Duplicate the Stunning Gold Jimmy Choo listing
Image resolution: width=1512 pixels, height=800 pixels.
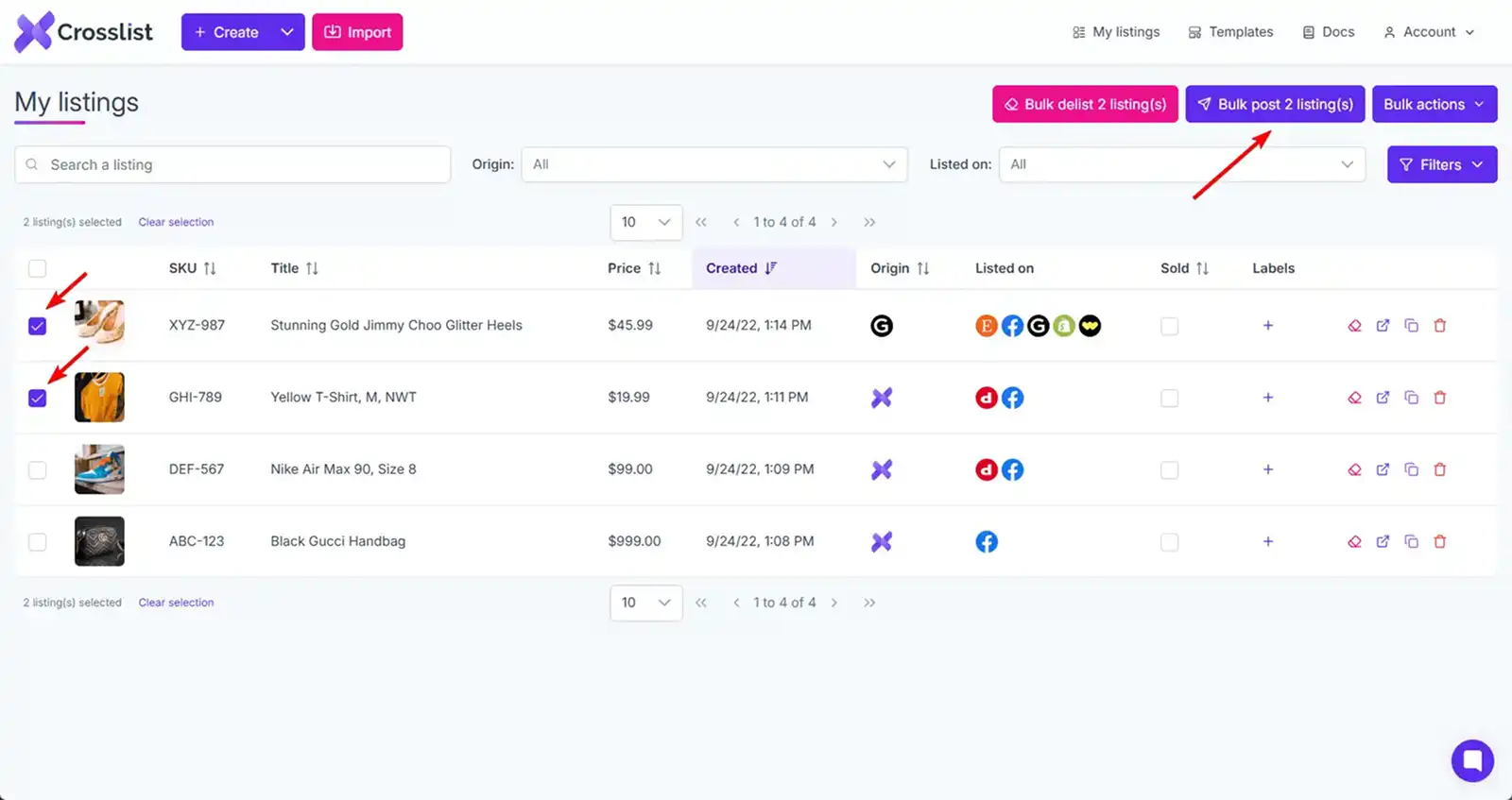click(1411, 326)
